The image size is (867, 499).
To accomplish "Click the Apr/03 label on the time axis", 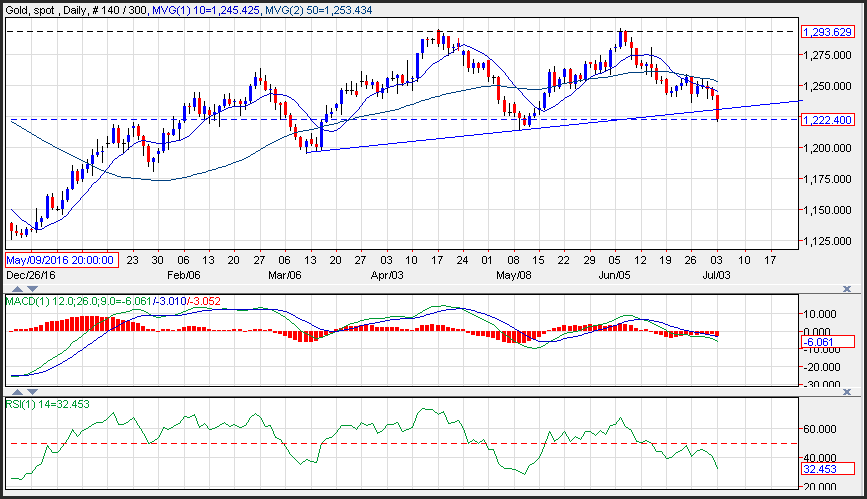I will [387, 273].
